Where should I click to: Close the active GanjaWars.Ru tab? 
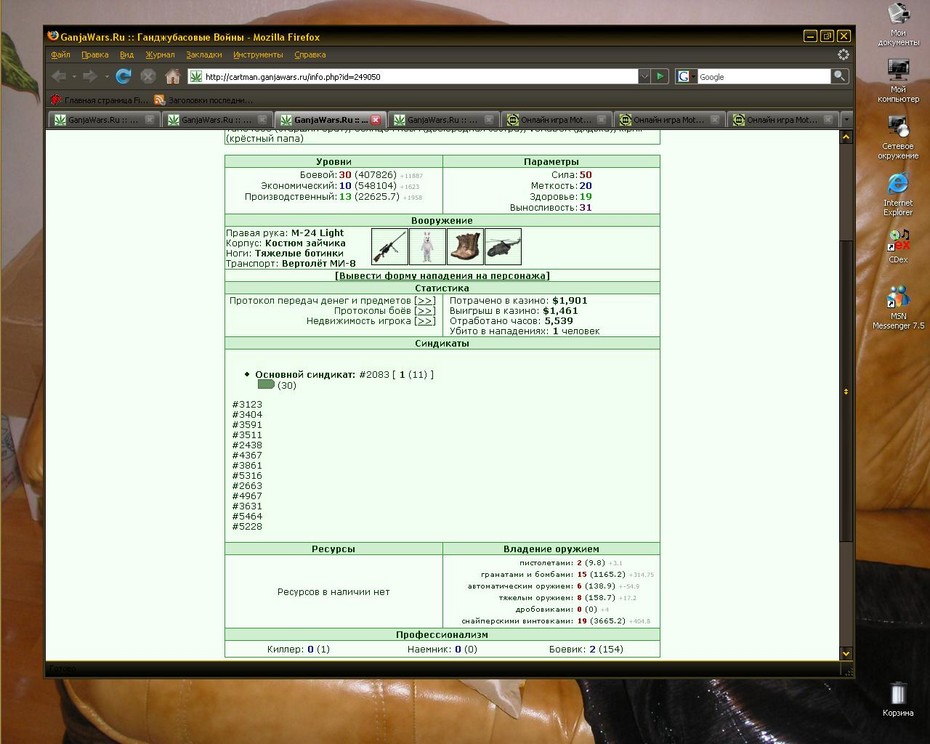pyautogui.click(x=375, y=120)
